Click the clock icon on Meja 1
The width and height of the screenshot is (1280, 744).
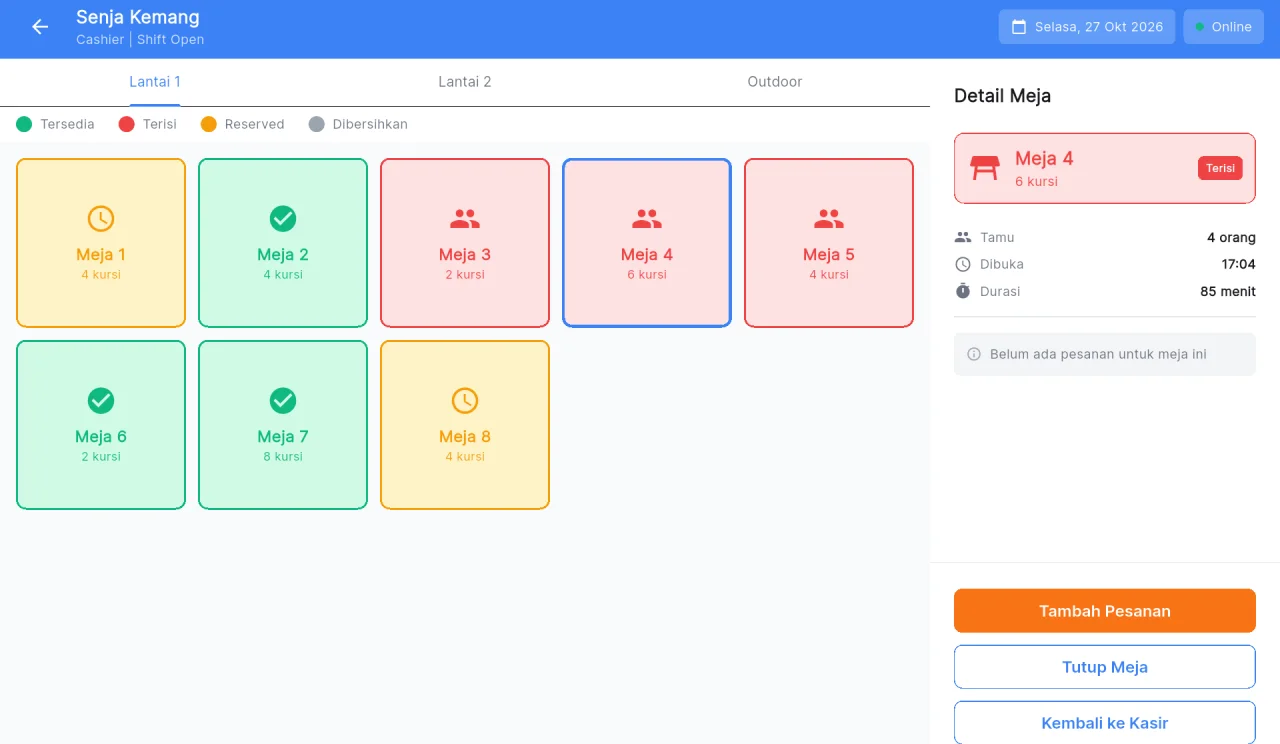coord(101,219)
